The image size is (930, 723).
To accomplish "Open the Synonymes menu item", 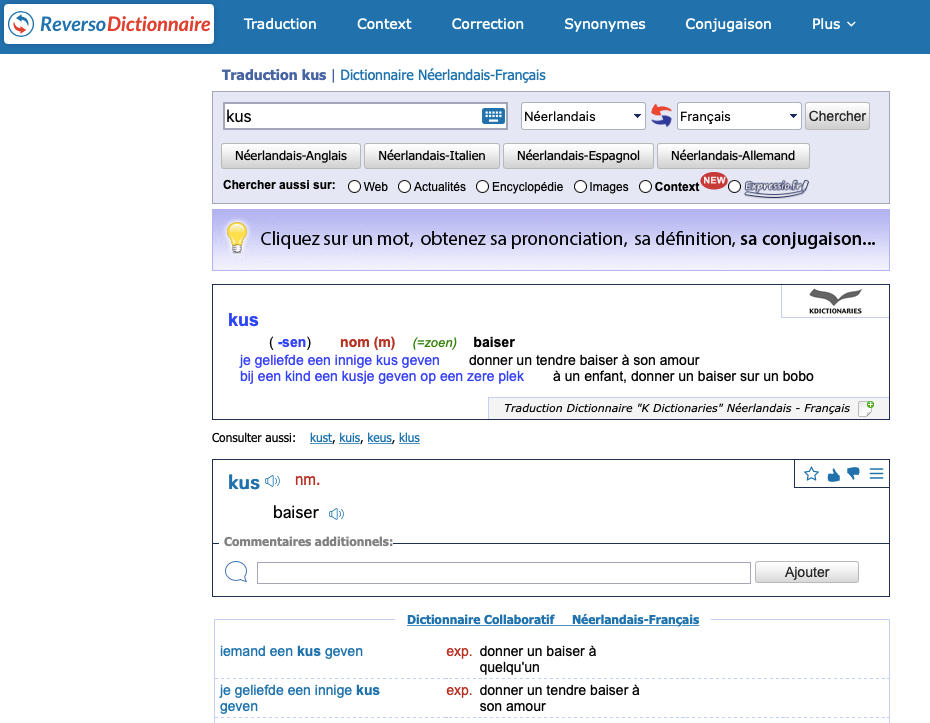I will (604, 24).
